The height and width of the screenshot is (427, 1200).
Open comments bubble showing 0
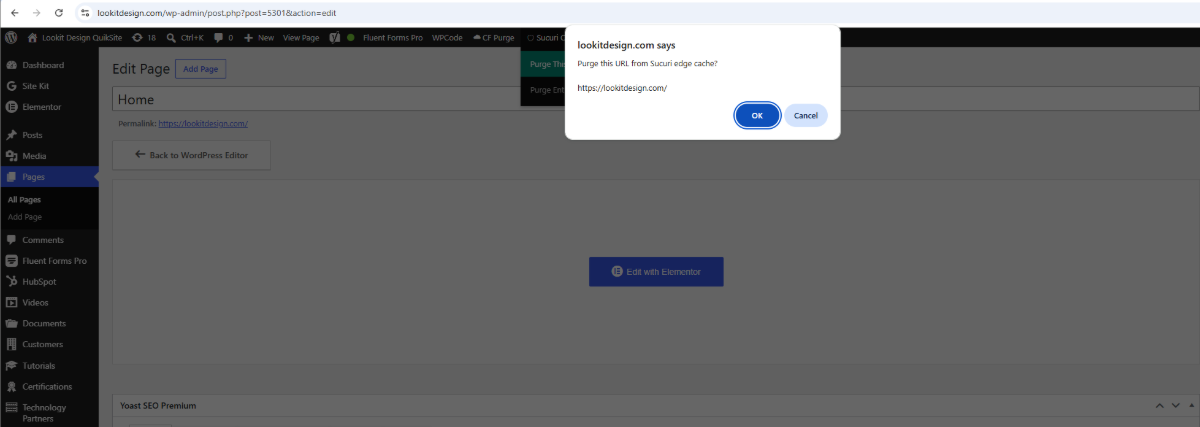(223, 37)
